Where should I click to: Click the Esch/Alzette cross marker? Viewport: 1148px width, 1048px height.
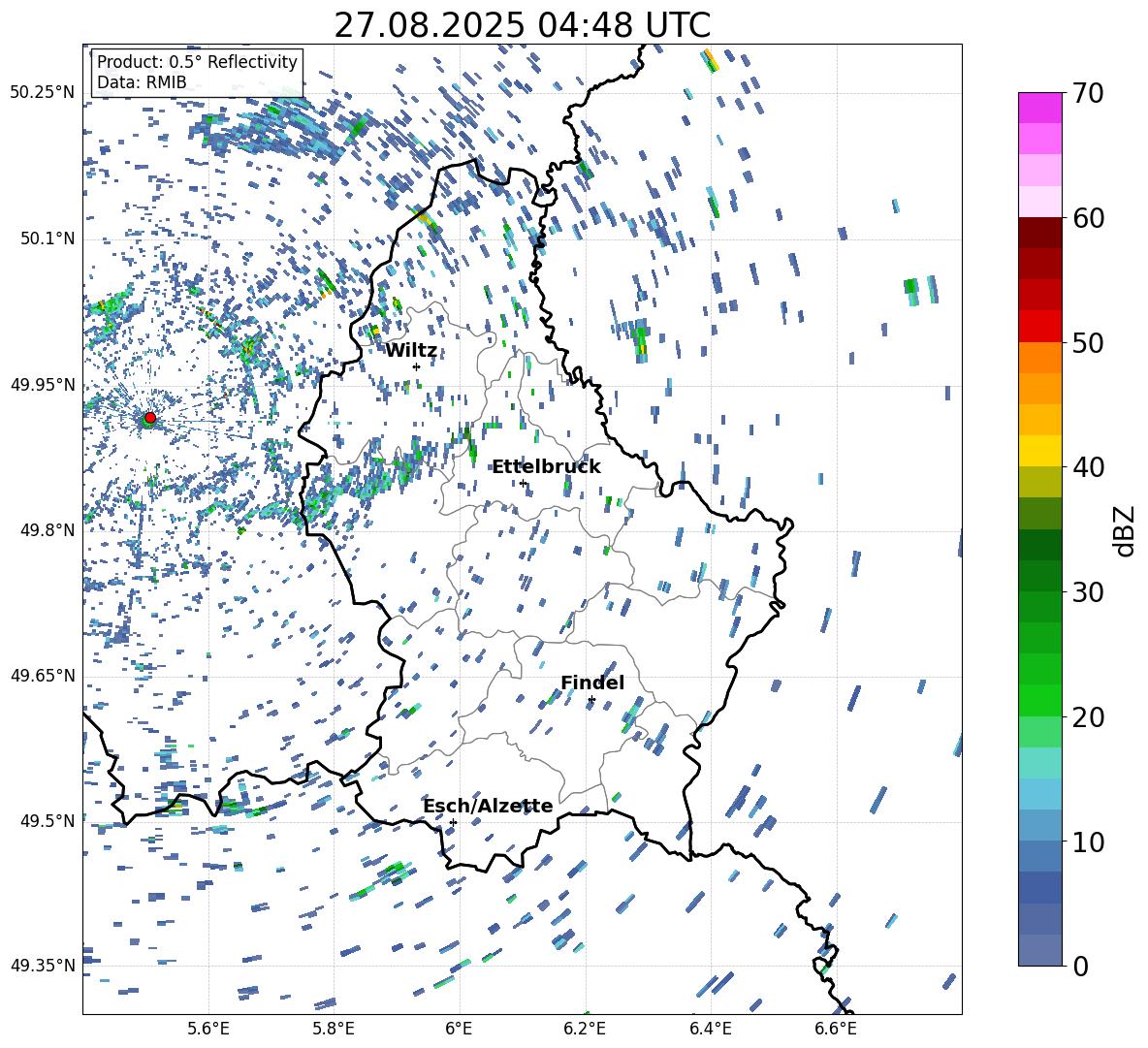pyautogui.click(x=453, y=822)
